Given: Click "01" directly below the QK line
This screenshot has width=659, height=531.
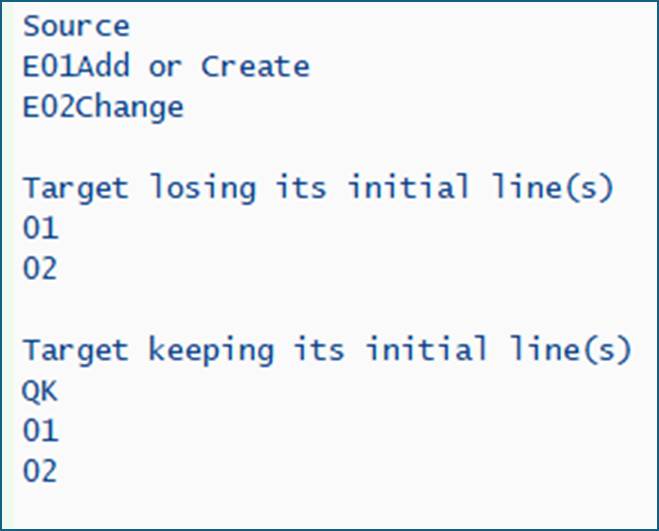Looking at the screenshot, I should (40, 431).
